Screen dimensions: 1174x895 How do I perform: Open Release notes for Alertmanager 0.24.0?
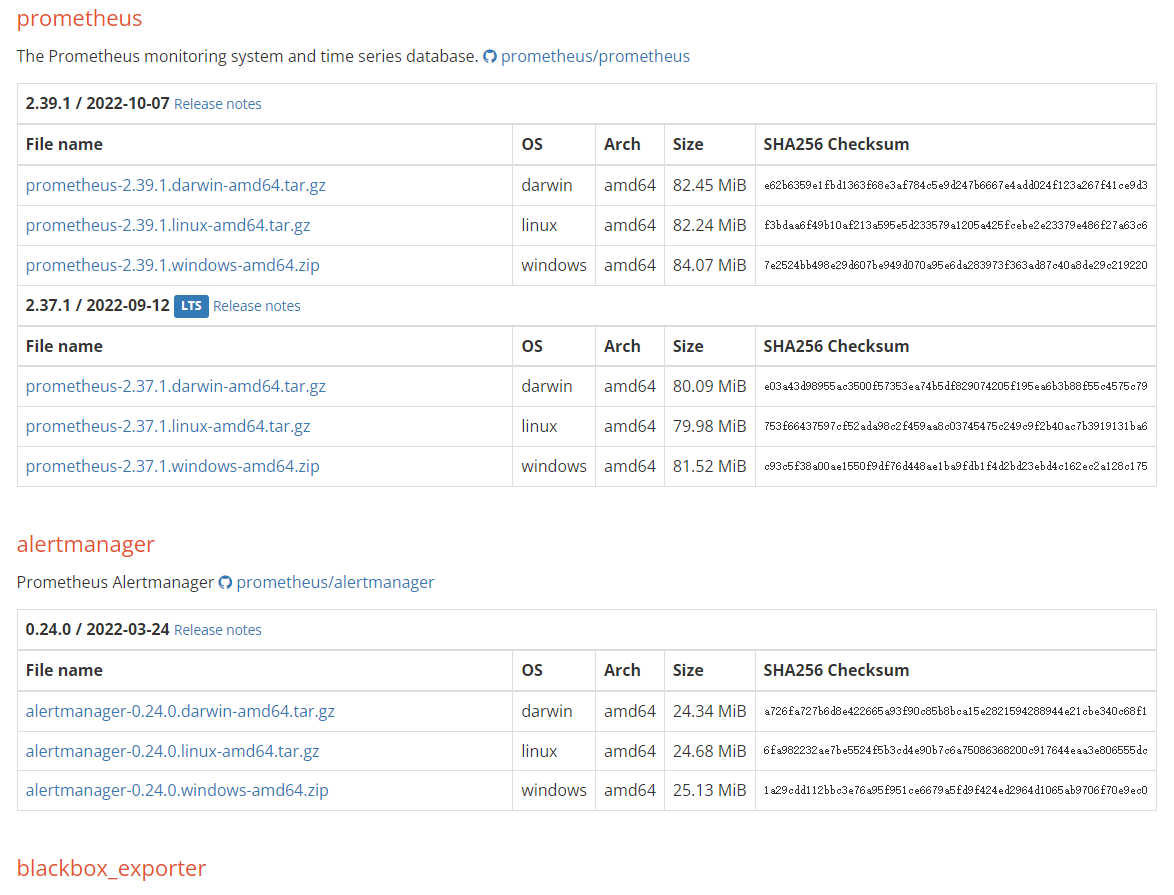coord(217,630)
